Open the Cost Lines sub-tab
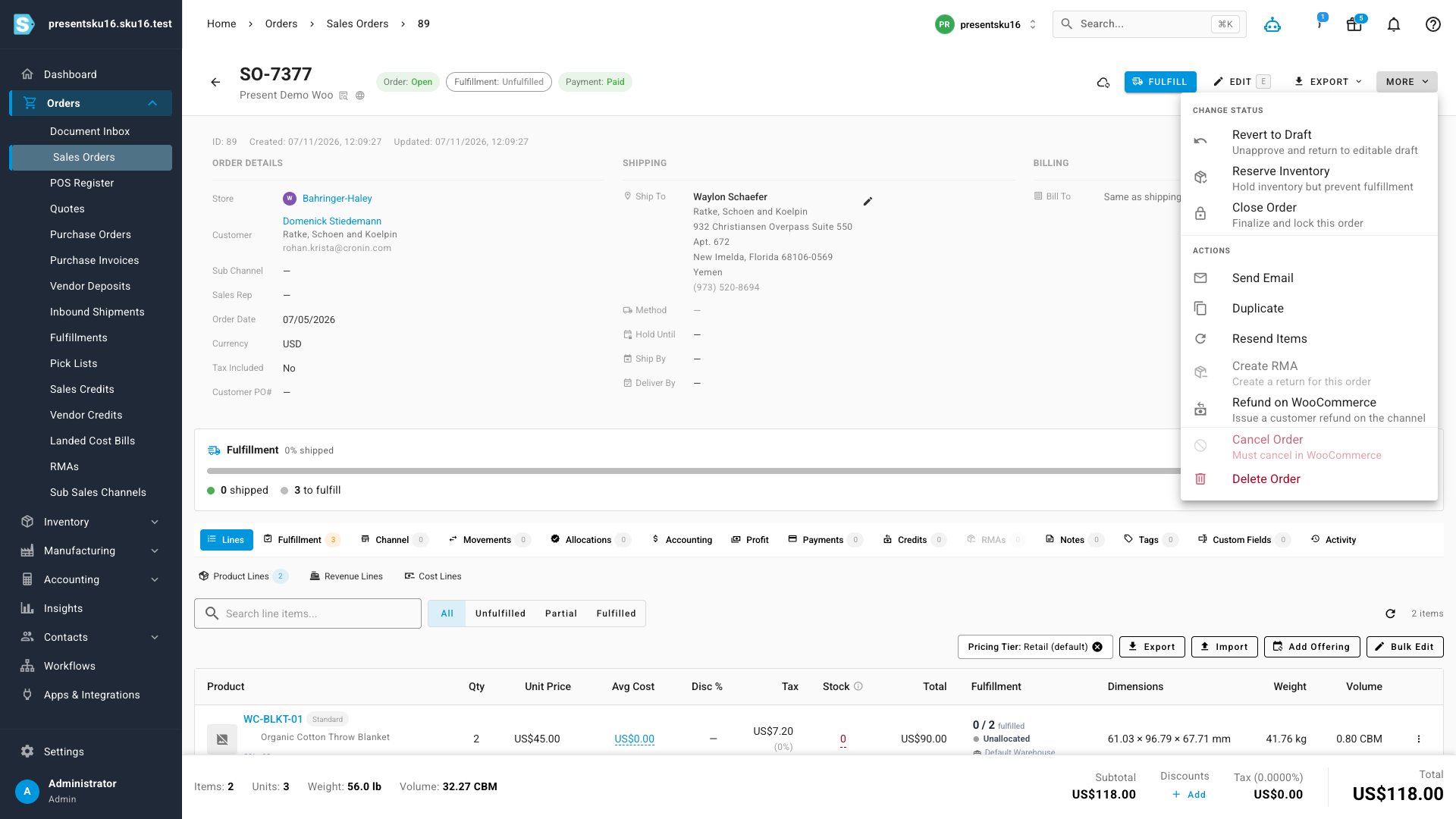1456x819 pixels. [x=433, y=576]
